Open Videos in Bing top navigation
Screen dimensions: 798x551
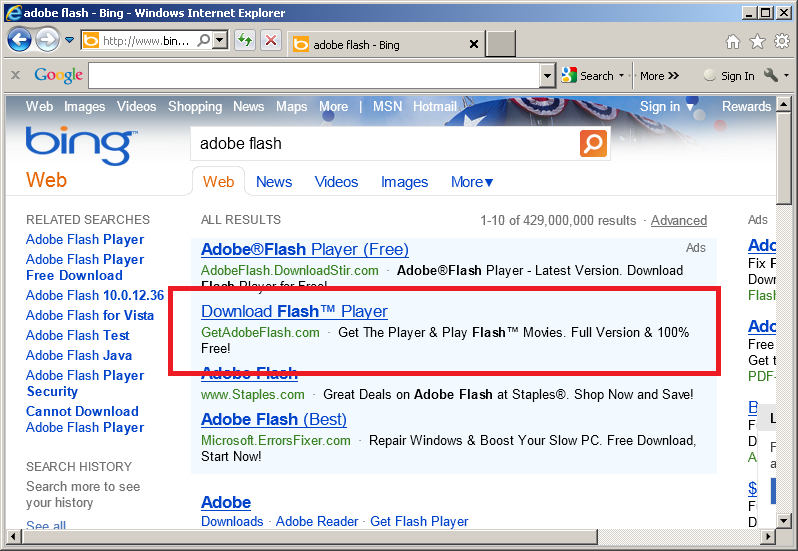point(136,106)
